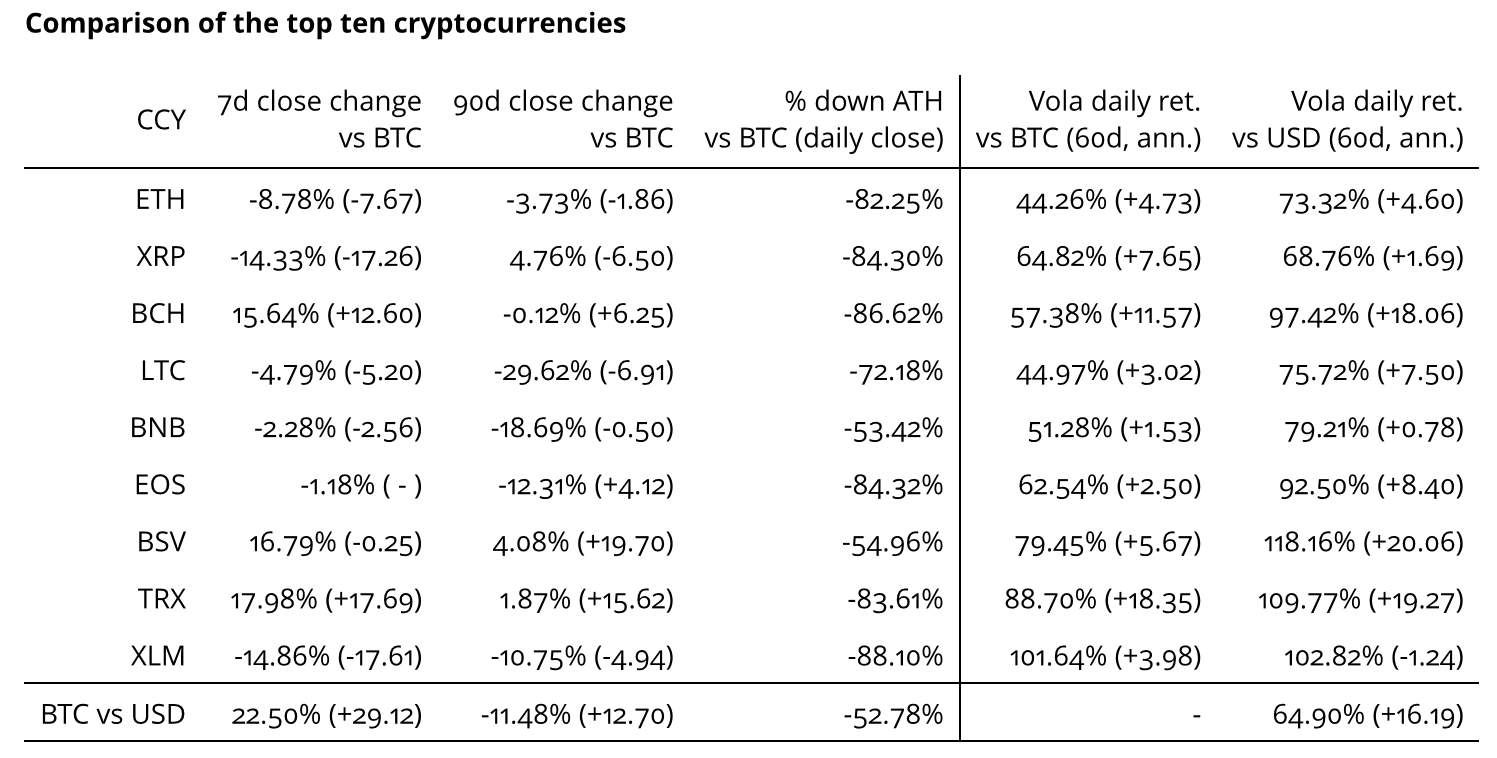1497x758 pixels.
Task: Click the CCY column header
Action: 161,121
